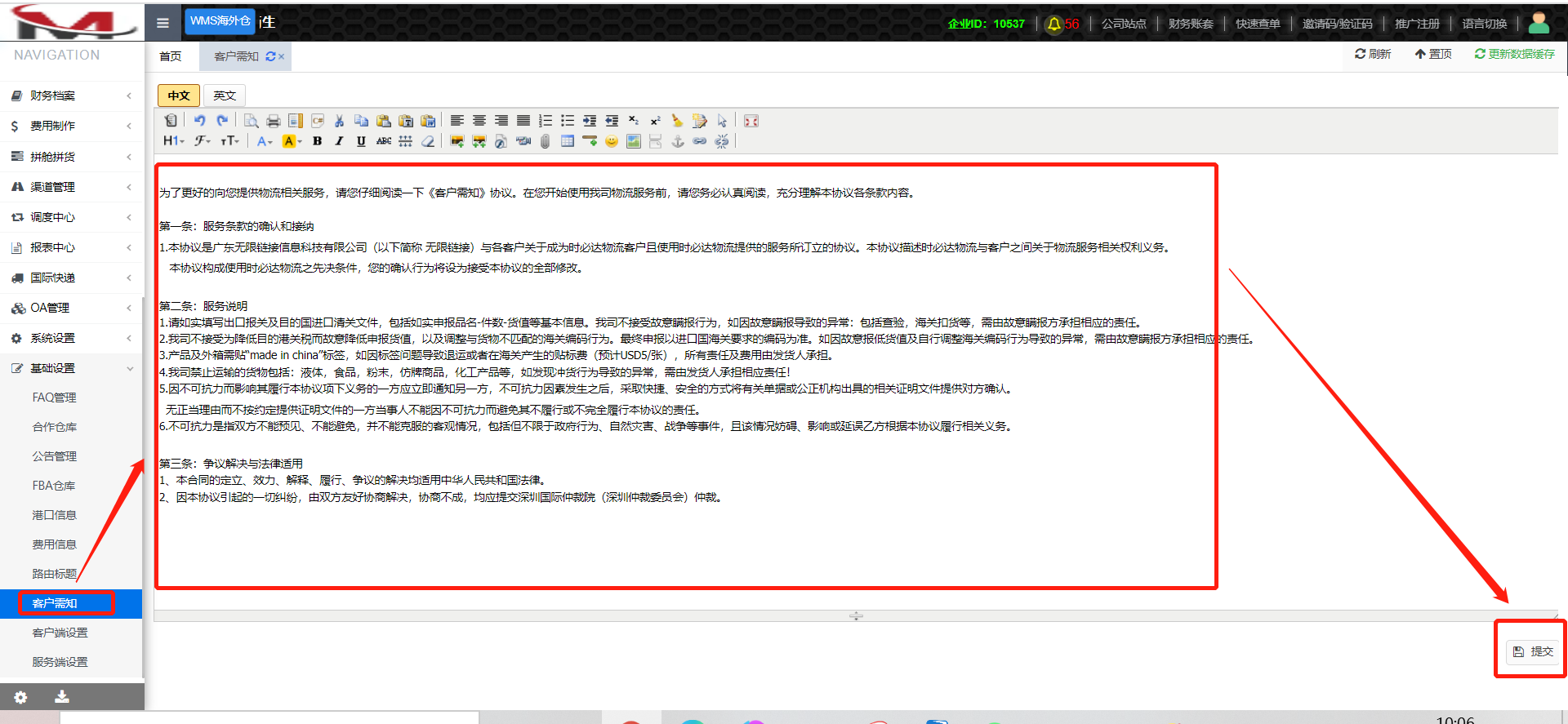Insert a table using the table icon
This screenshot has height=724, width=1568.
pos(568,141)
